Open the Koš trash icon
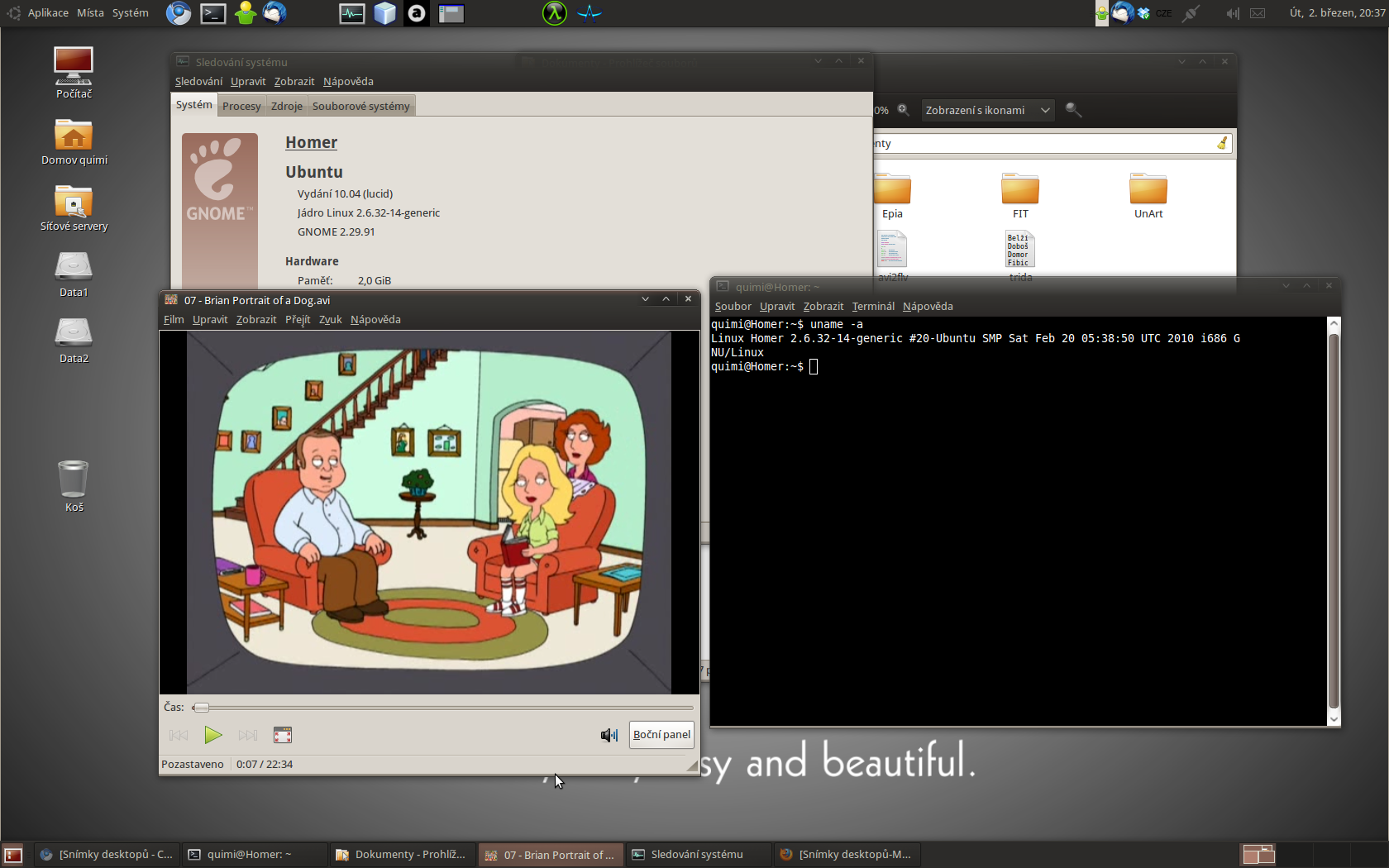This screenshot has height=868, width=1389. [74, 486]
